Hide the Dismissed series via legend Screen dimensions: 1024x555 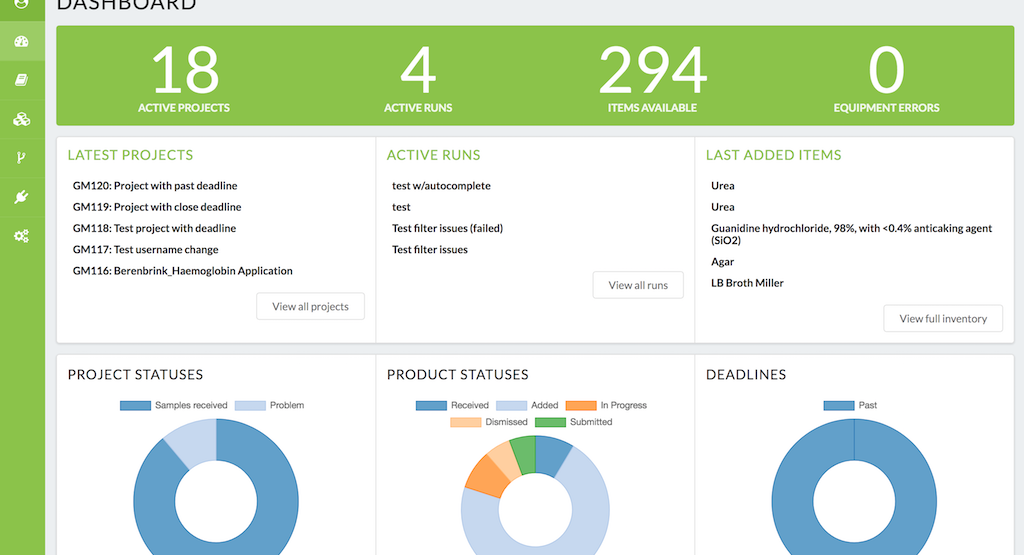[x=489, y=422]
